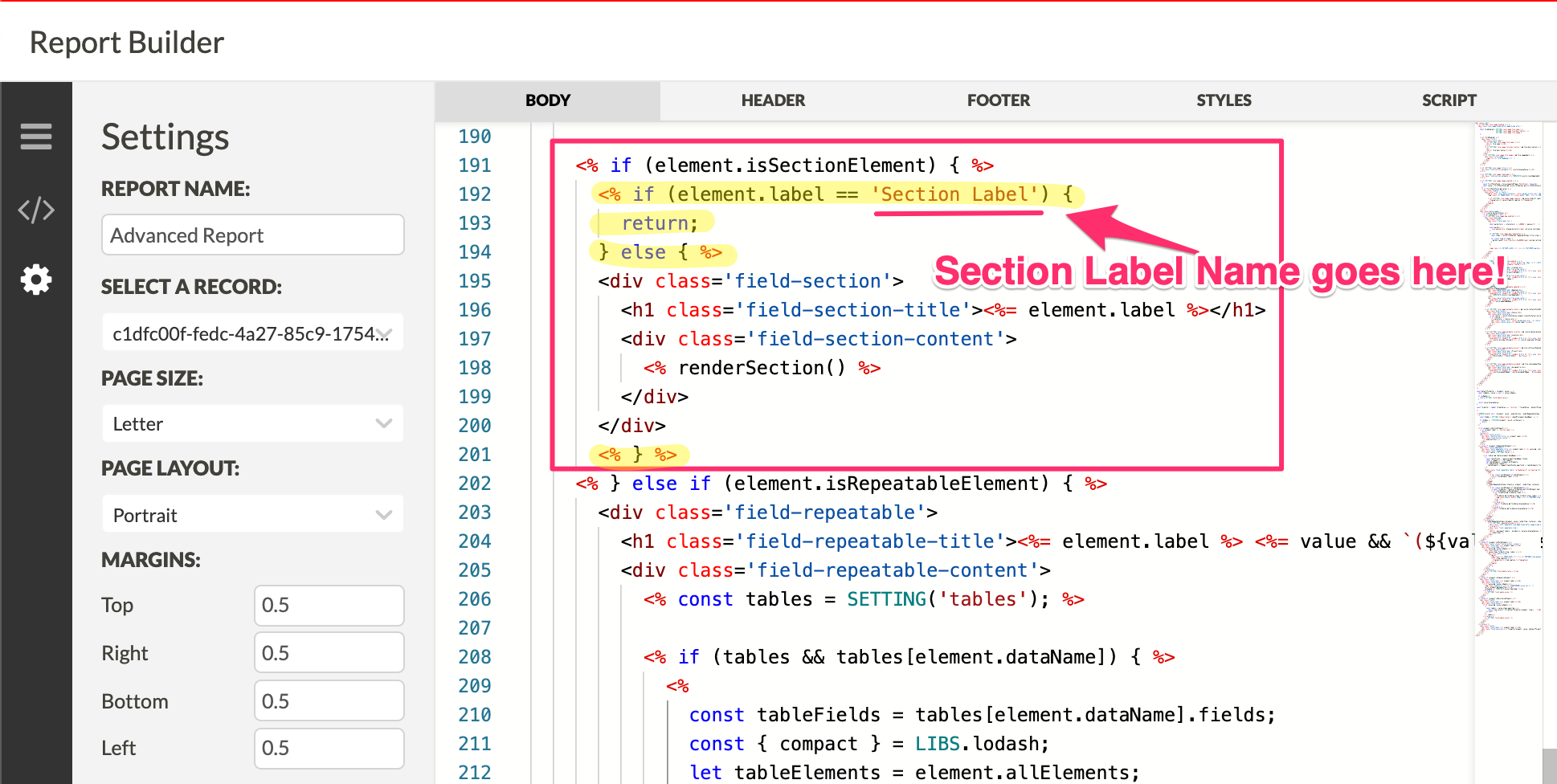Open the hamburger menu icon
The height and width of the screenshot is (784, 1557).
tap(36, 137)
